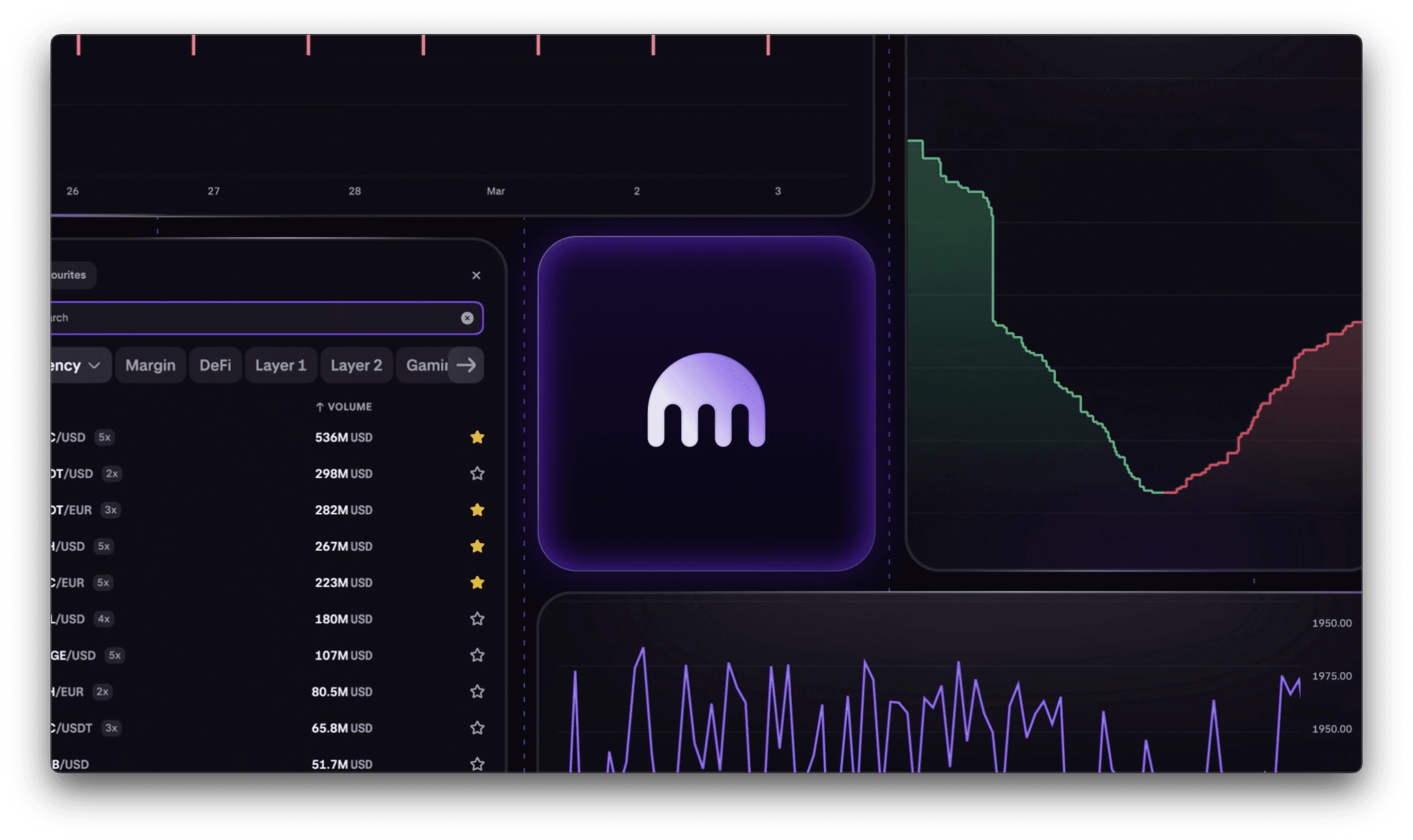
Task: Click the 536M USD volume value
Action: point(344,437)
